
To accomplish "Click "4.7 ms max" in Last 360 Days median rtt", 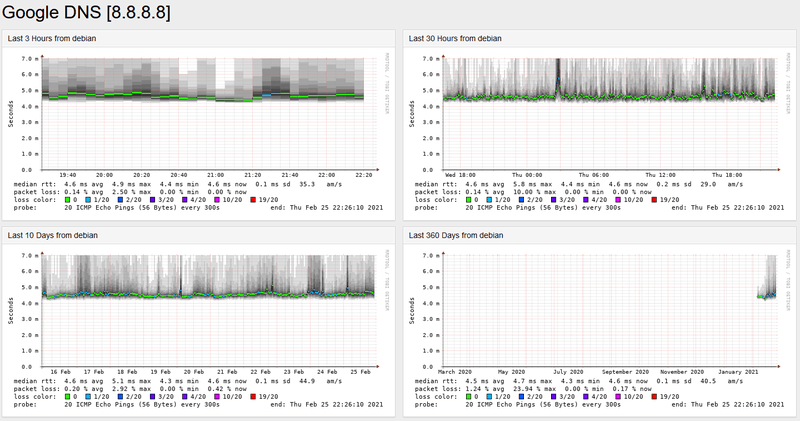I will click(x=533, y=381).
